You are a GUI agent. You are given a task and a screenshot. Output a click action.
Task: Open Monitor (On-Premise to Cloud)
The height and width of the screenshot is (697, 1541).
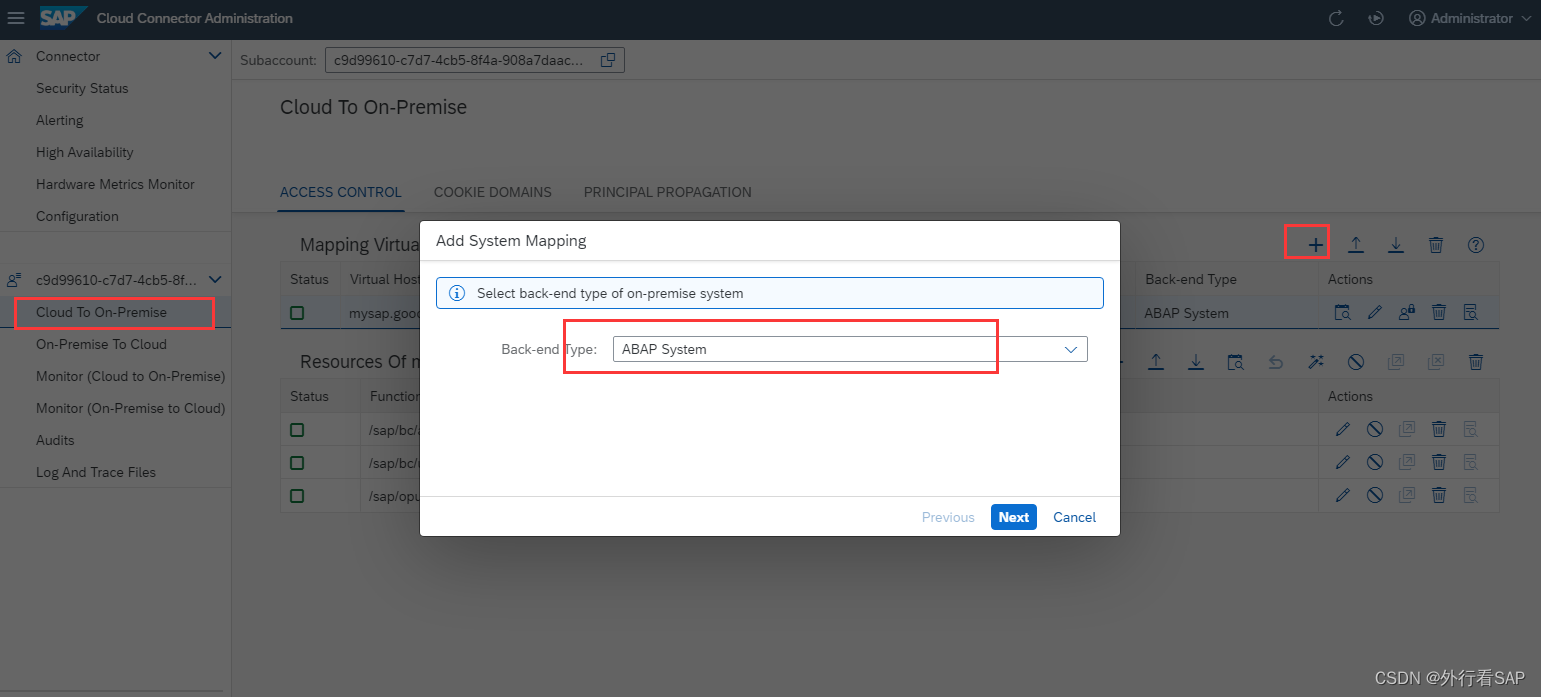click(x=130, y=408)
